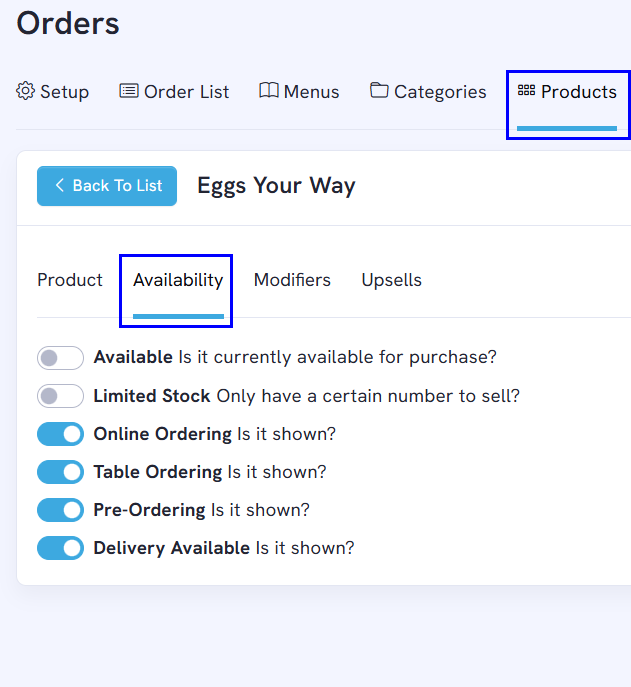Enable the Available toggle
This screenshot has height=687, width=631.
coord(60,358)
